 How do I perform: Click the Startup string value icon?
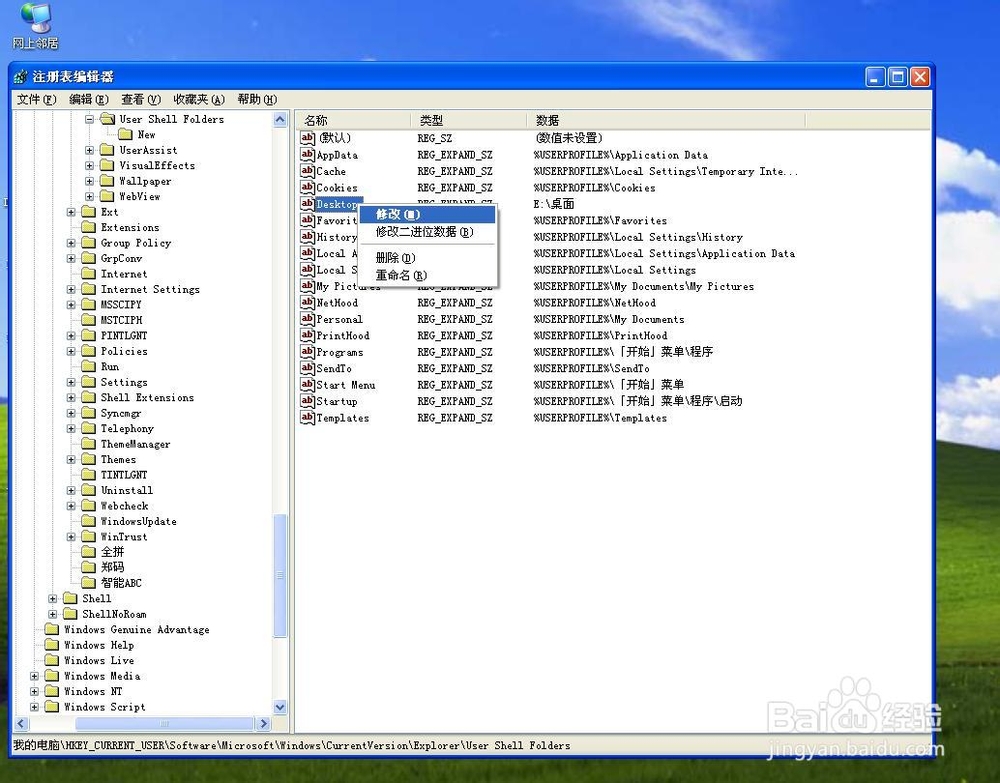pyautogui.click(x=307, y=401)
